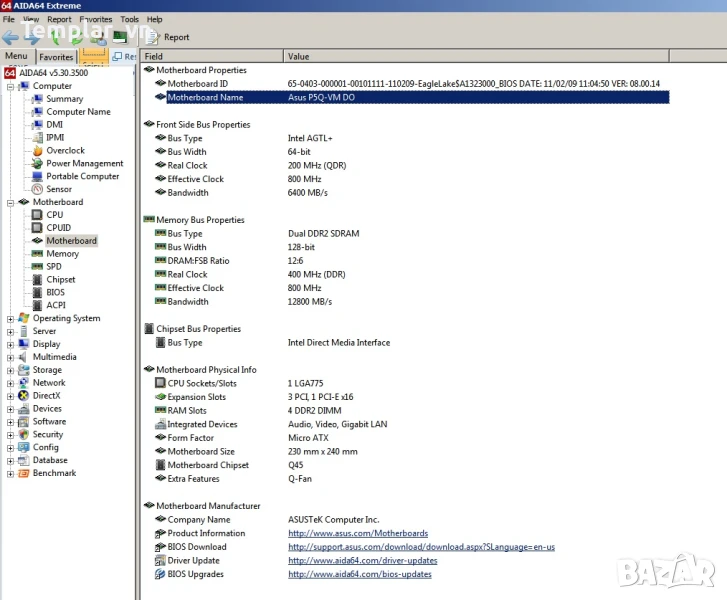Click the Value column header
The image size is (727, 600).
pyautogui.click(x=298, y=56)
